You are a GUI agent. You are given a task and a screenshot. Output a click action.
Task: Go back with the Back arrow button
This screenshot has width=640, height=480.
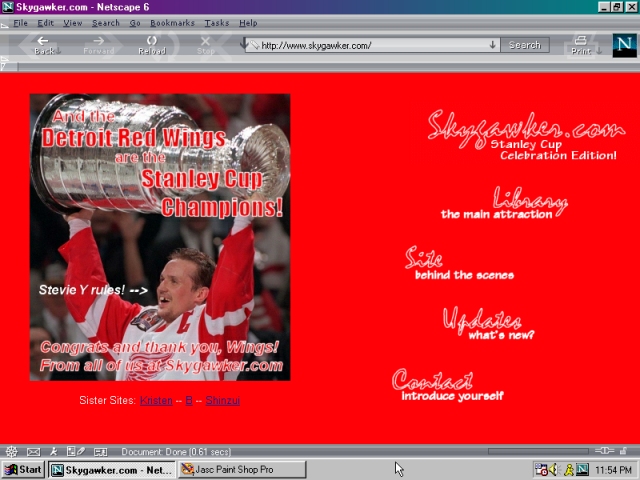(x=44, y=45)
